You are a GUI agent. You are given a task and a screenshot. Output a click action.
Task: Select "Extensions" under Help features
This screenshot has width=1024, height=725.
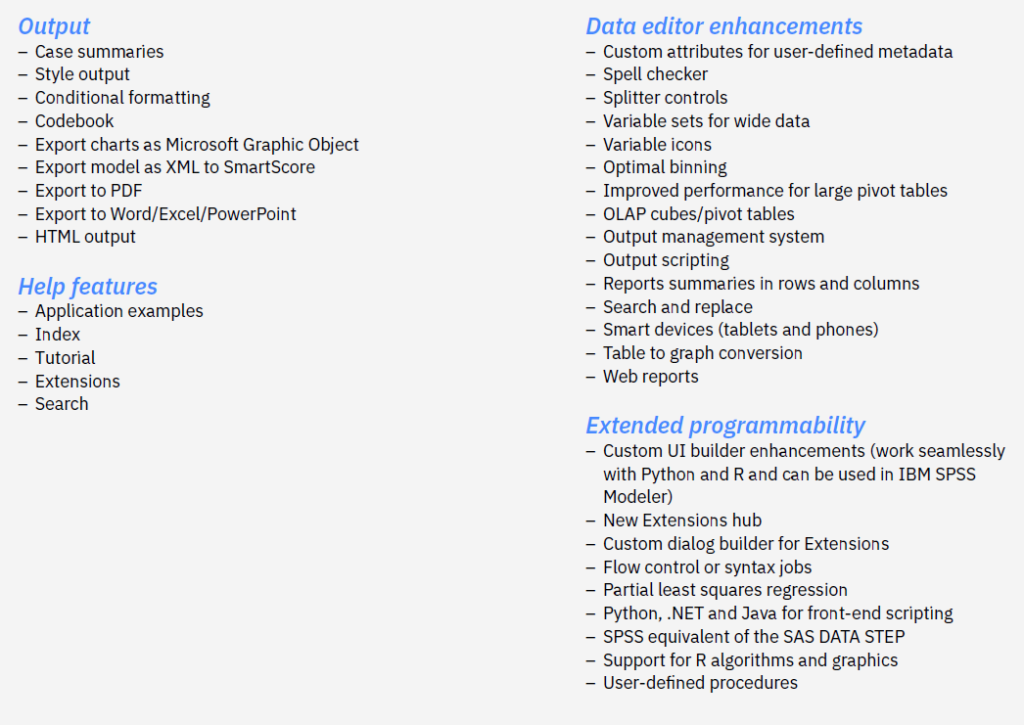[x=77, y=381]
